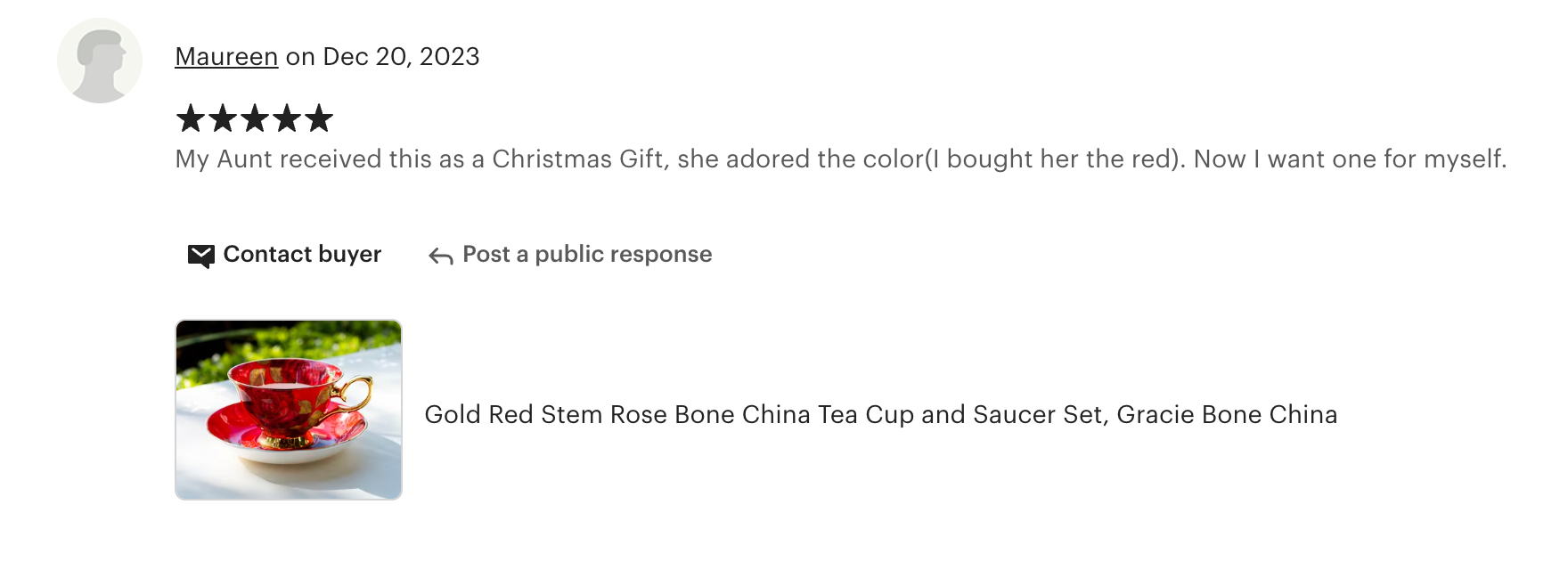Click the envelope icon beside Contact buyer
Viewport: 1568px width, 570px height.
point(200,256)
